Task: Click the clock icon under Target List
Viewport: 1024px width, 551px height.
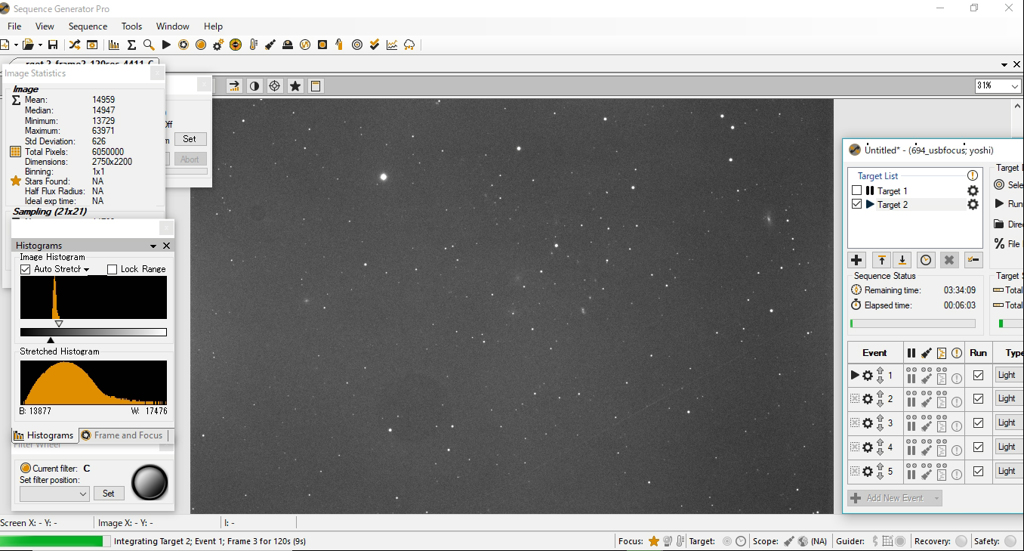Action: [x=925, y=260]
